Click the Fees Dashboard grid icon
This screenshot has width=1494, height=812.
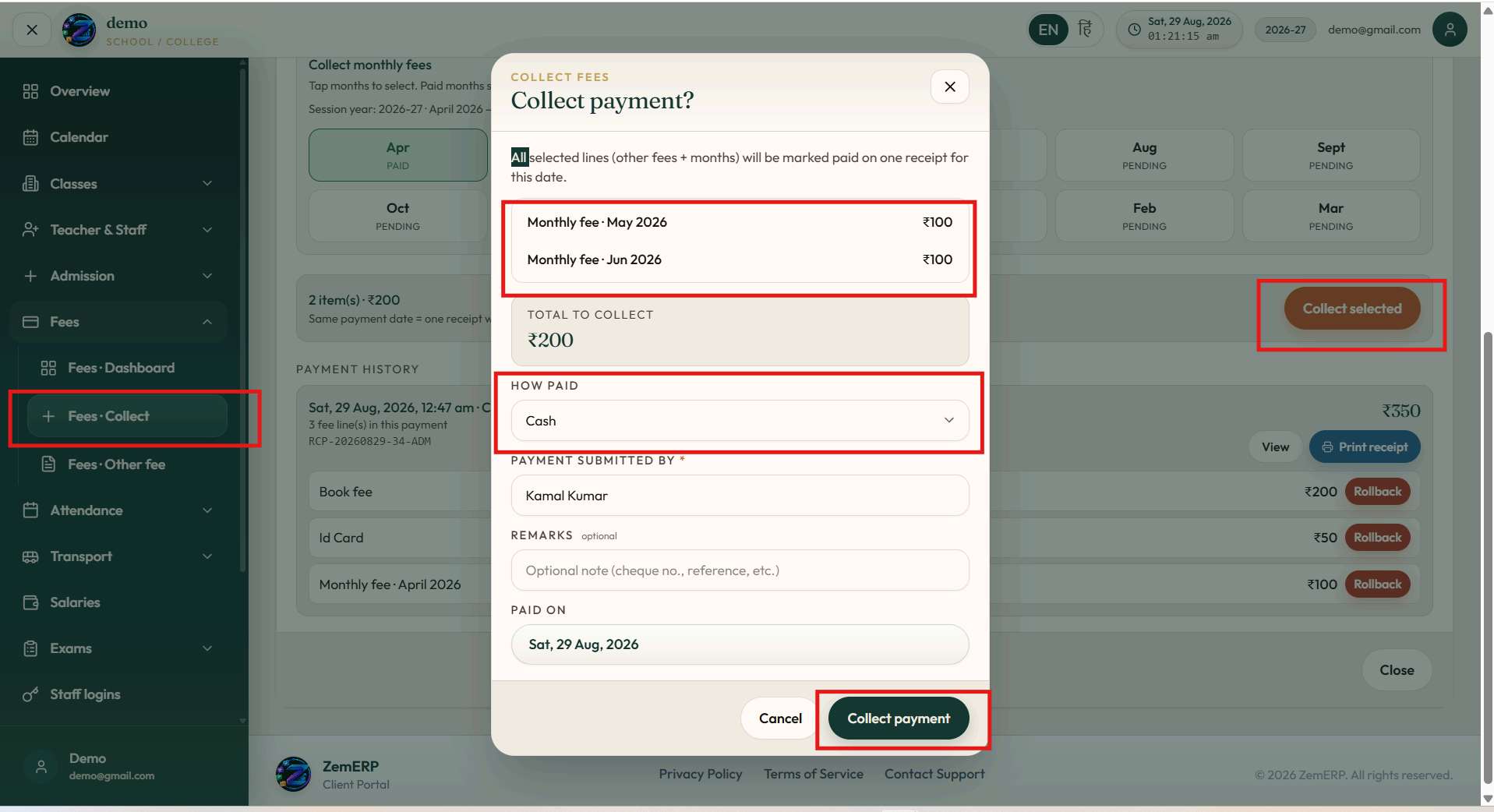(48, 368)
